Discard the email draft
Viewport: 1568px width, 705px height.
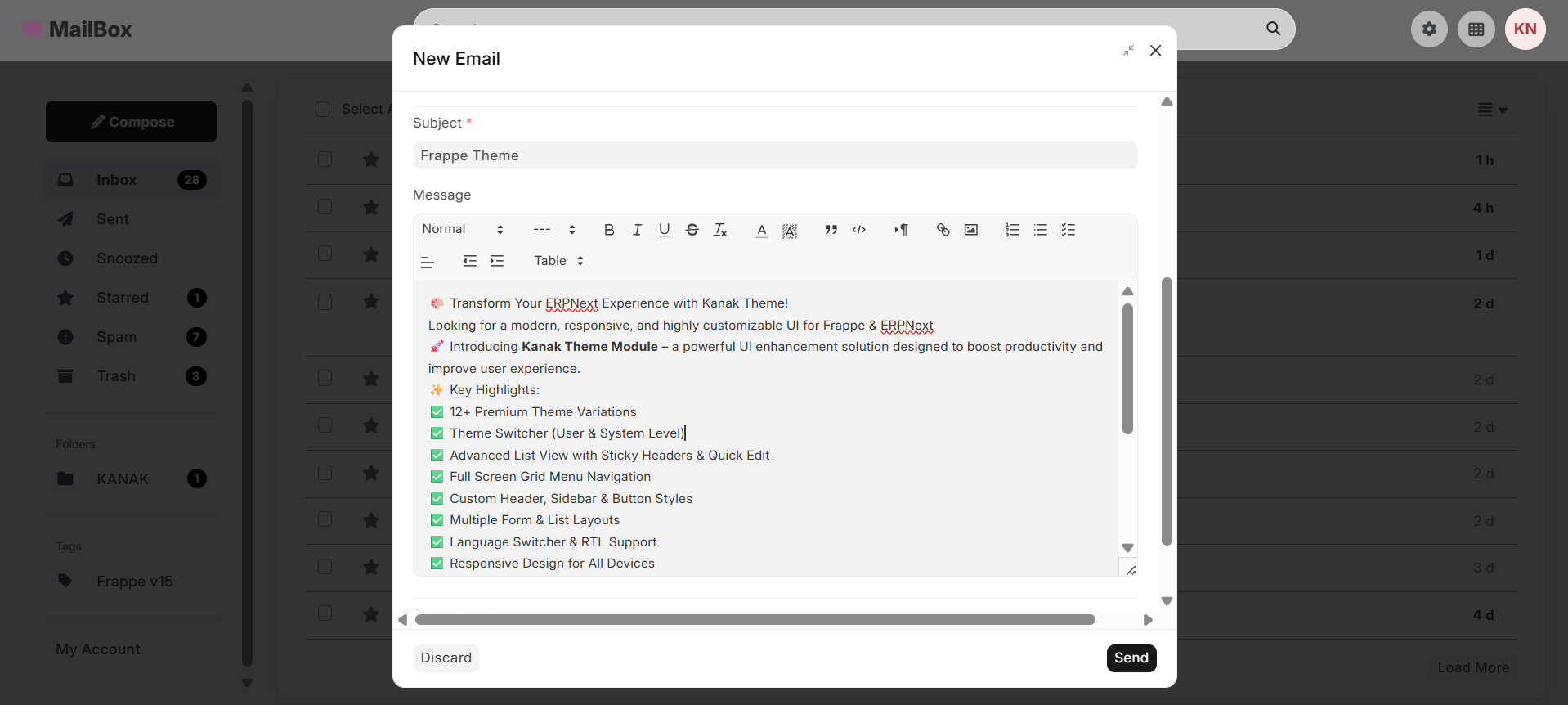446,658
